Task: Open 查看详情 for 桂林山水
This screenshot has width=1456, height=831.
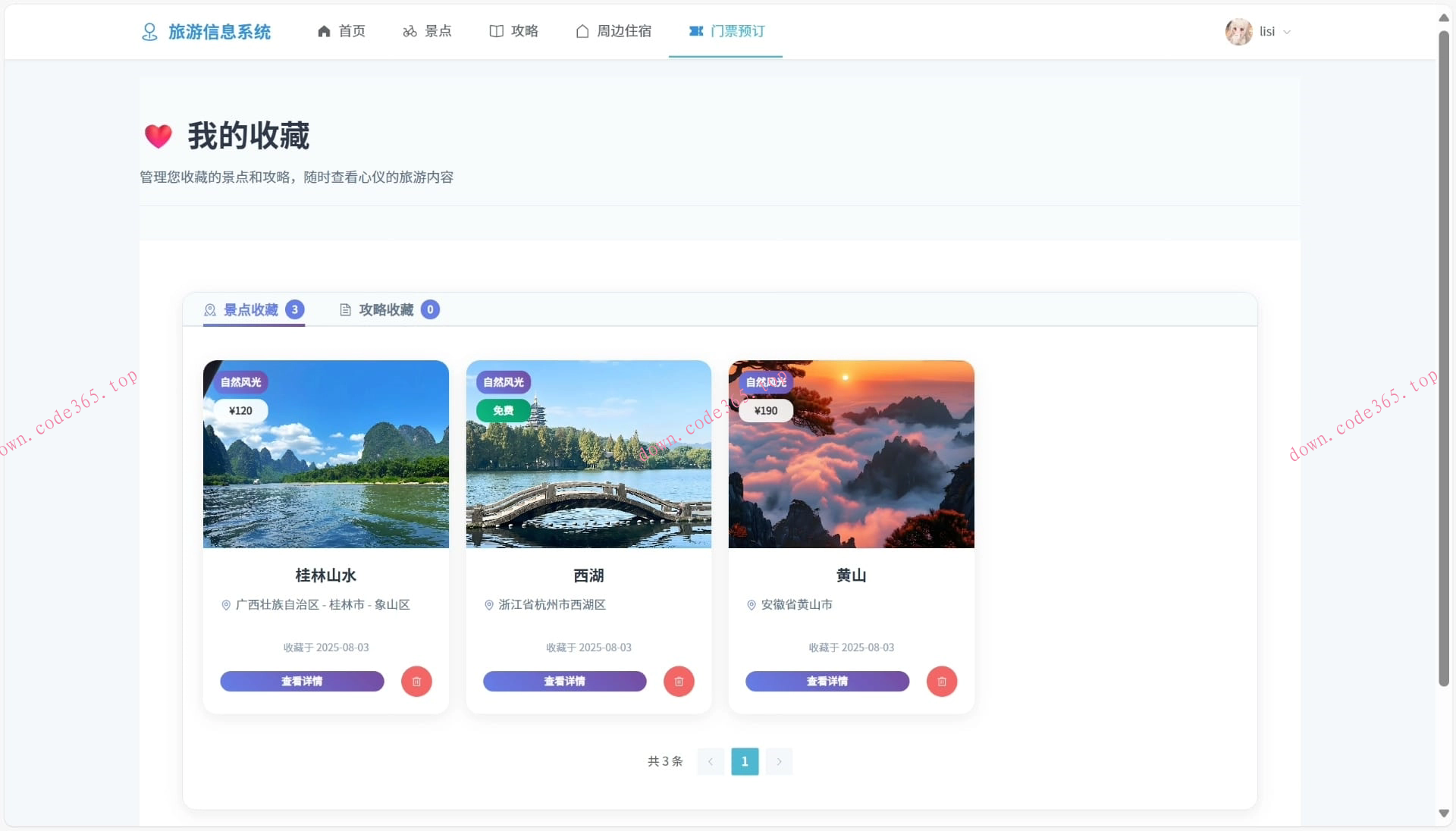Action: click(x=301, y=682)
